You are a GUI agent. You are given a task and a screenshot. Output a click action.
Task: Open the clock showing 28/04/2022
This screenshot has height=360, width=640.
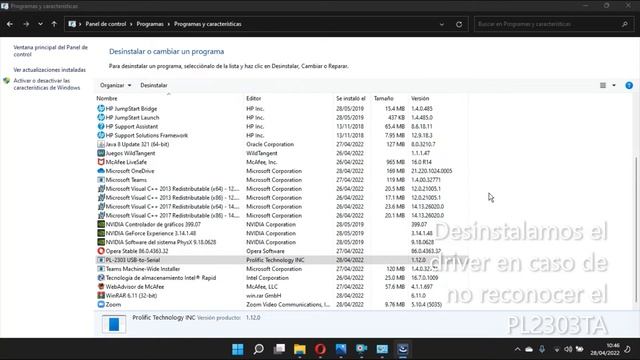[x=604, y=349]
